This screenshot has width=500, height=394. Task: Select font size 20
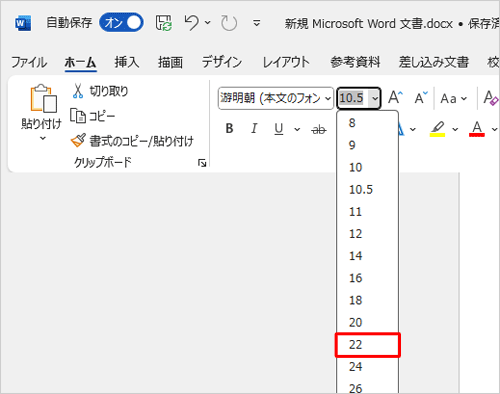[367, 322]
